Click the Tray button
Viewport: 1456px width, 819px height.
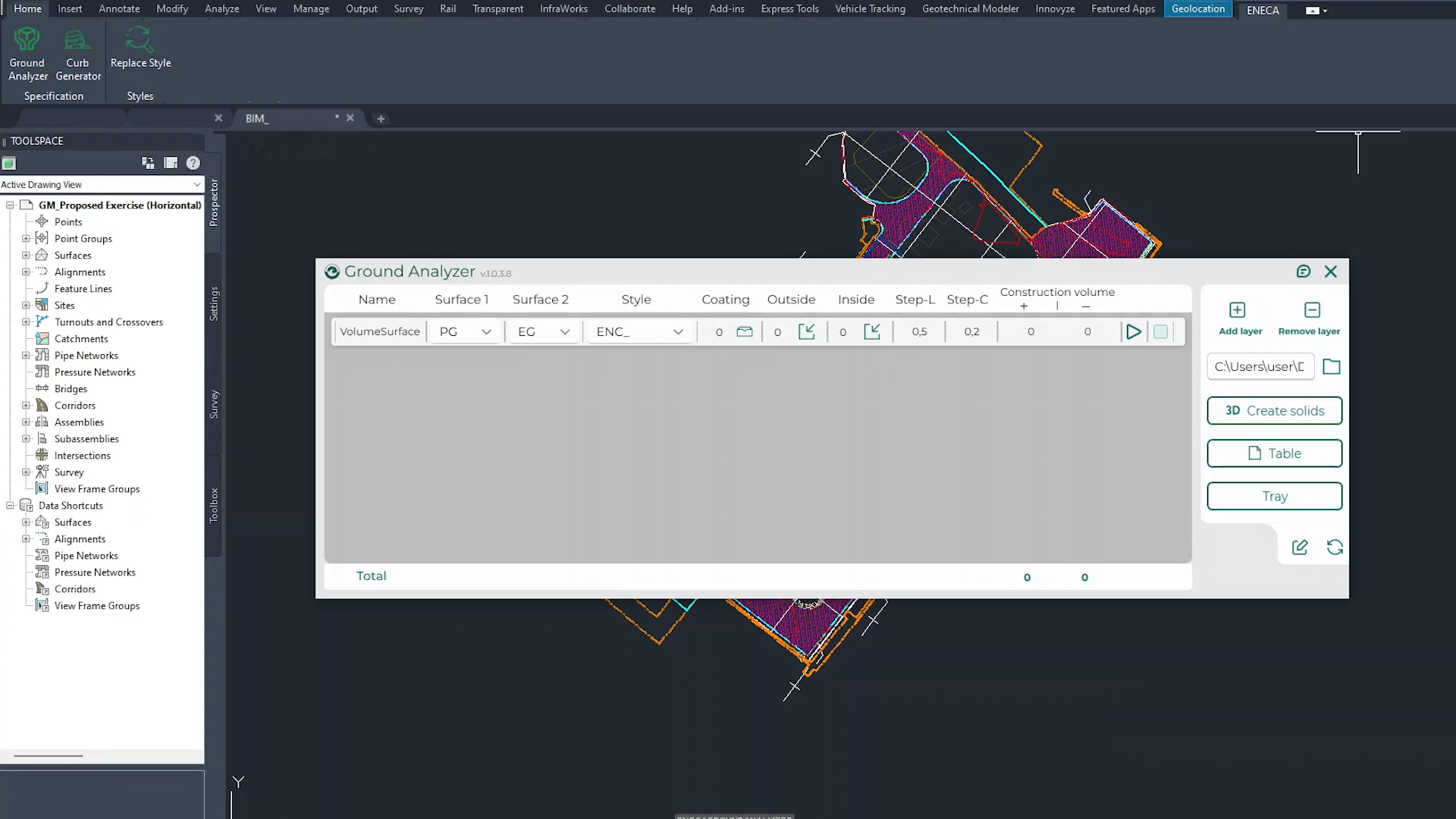(x=1274, y=496)
